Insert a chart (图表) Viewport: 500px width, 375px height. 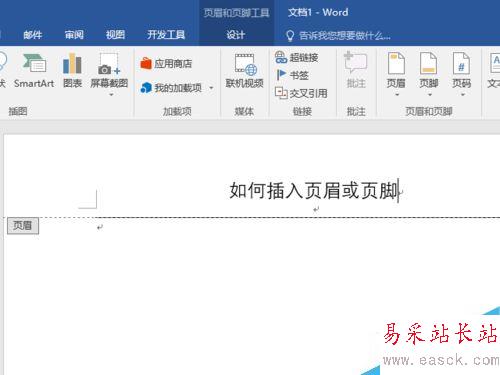point(72,71)
